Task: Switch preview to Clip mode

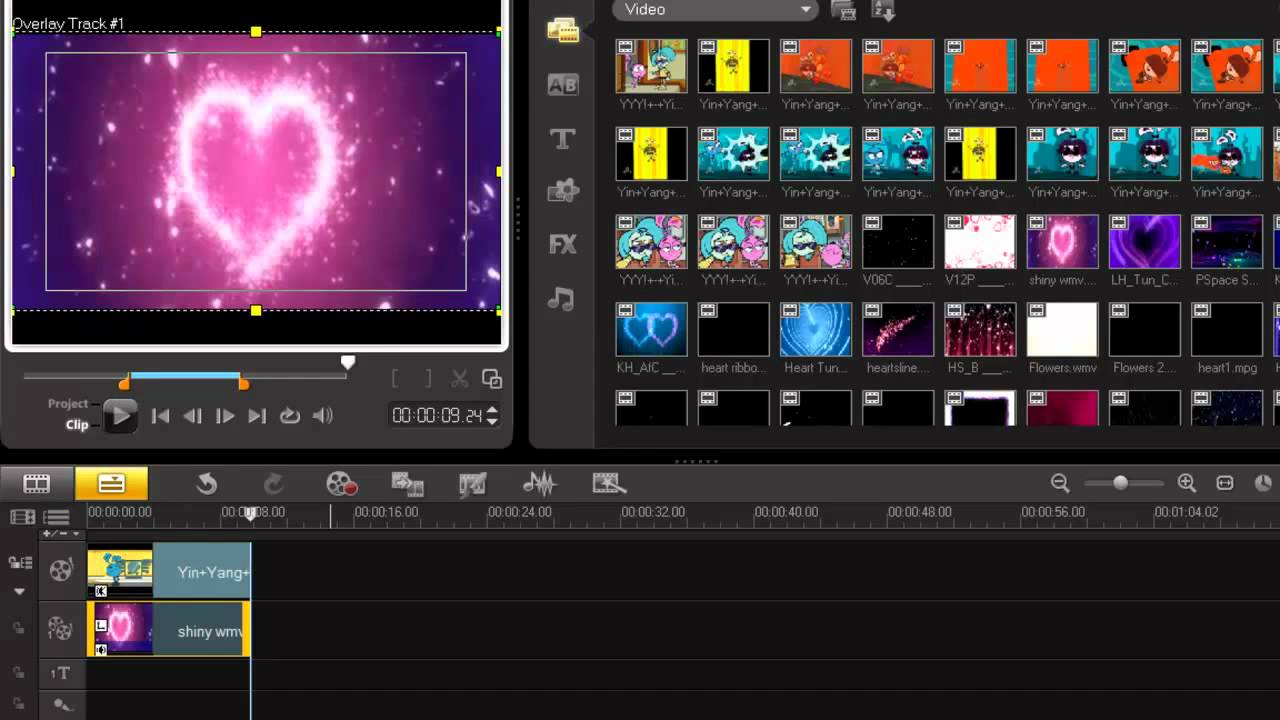Action: 77,424
